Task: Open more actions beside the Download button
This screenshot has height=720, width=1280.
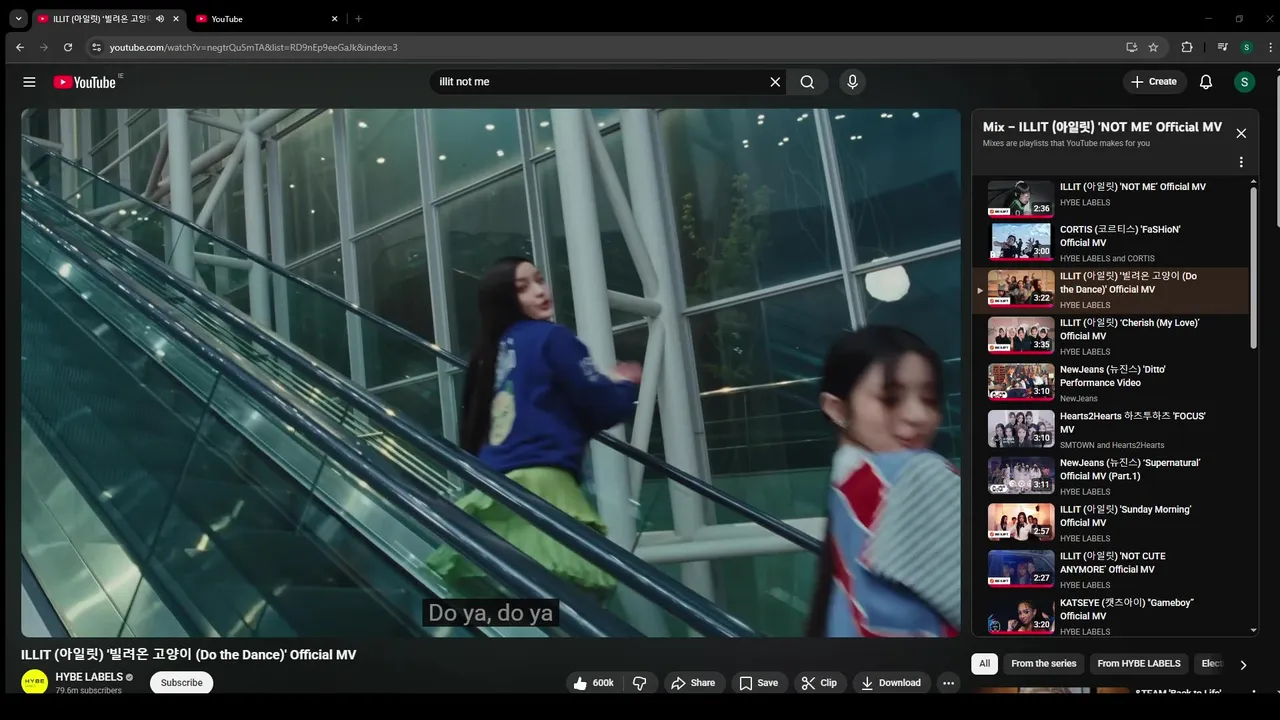Action: (948, 683)
